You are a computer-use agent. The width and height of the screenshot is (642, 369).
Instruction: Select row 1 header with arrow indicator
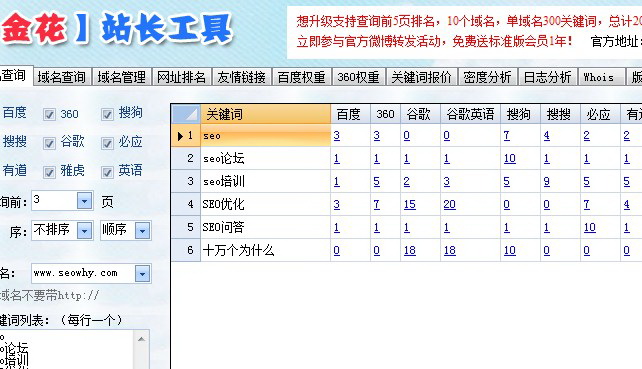186,136
